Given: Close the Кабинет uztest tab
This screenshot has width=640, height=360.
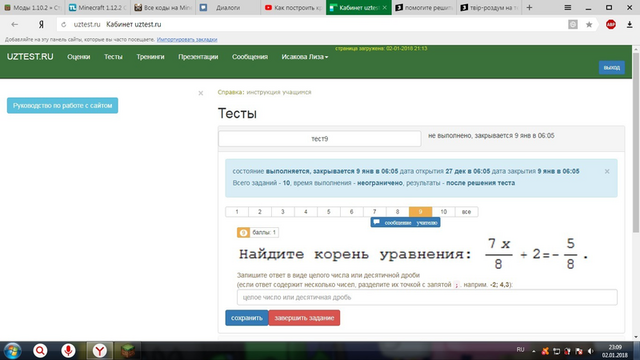Looking at the screenshot, I should [384, 8].
